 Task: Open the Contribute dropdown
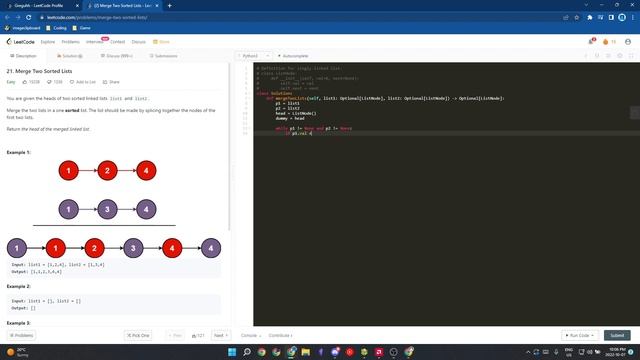tap(280, 336)
